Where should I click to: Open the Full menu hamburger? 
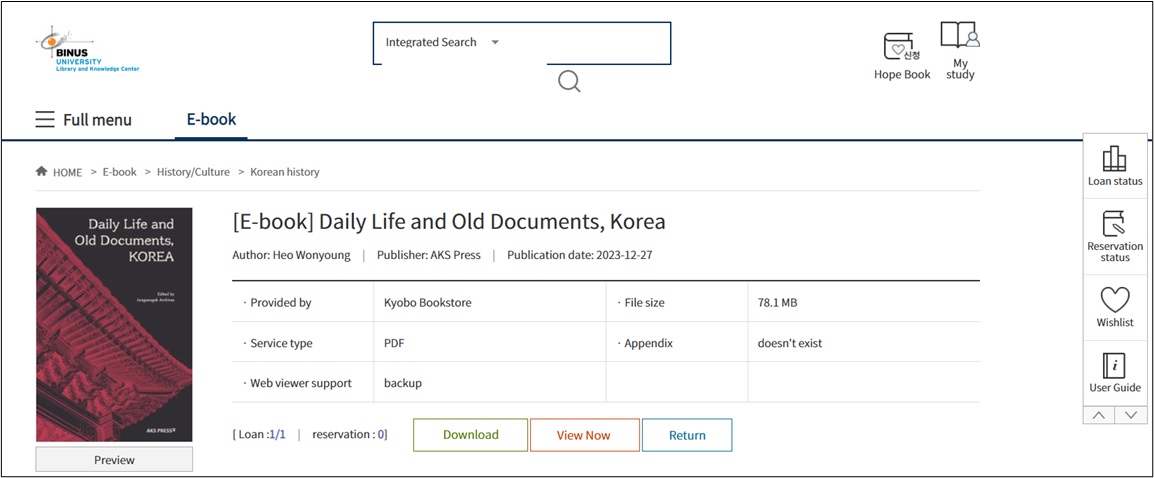coord(45,120)
